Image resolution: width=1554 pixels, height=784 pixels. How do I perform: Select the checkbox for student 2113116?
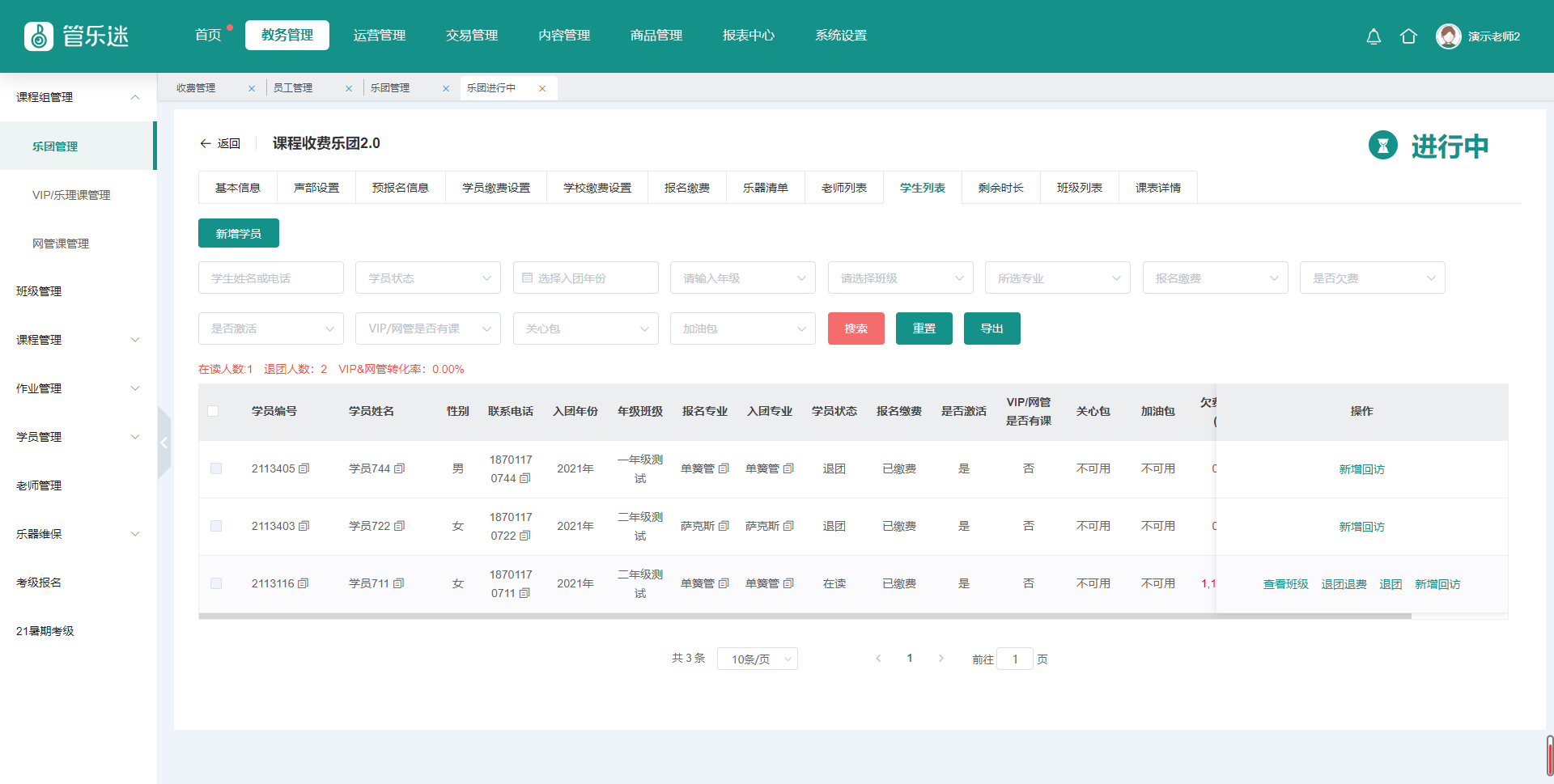216,583
